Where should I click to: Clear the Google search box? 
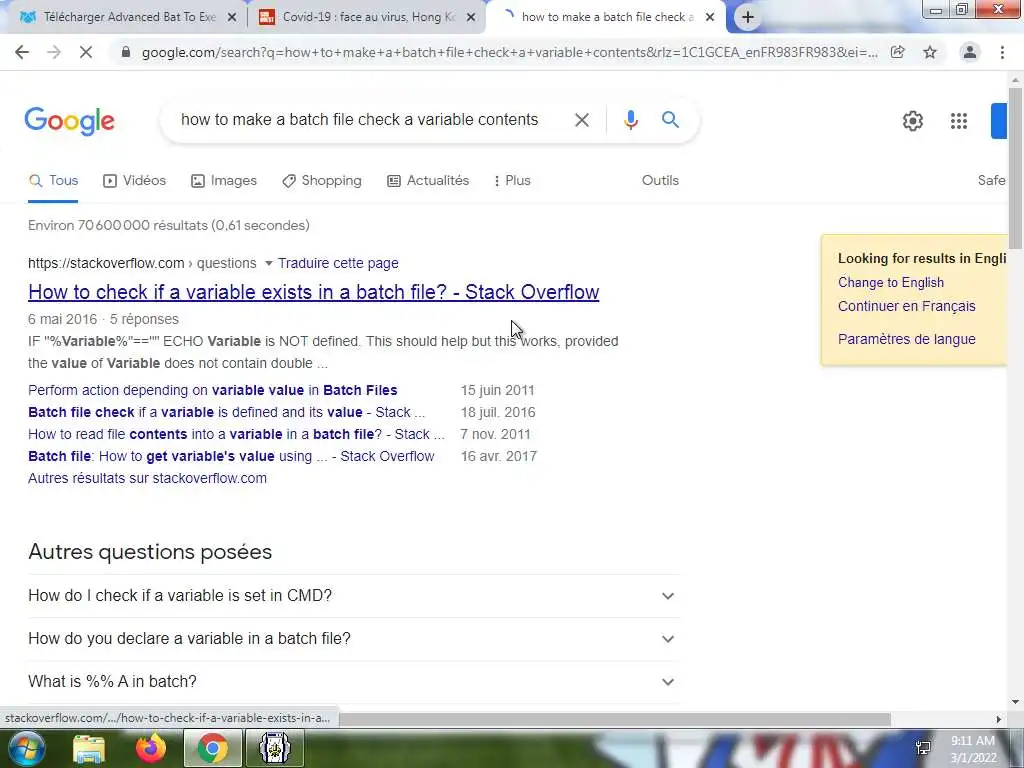click(581, 120)
